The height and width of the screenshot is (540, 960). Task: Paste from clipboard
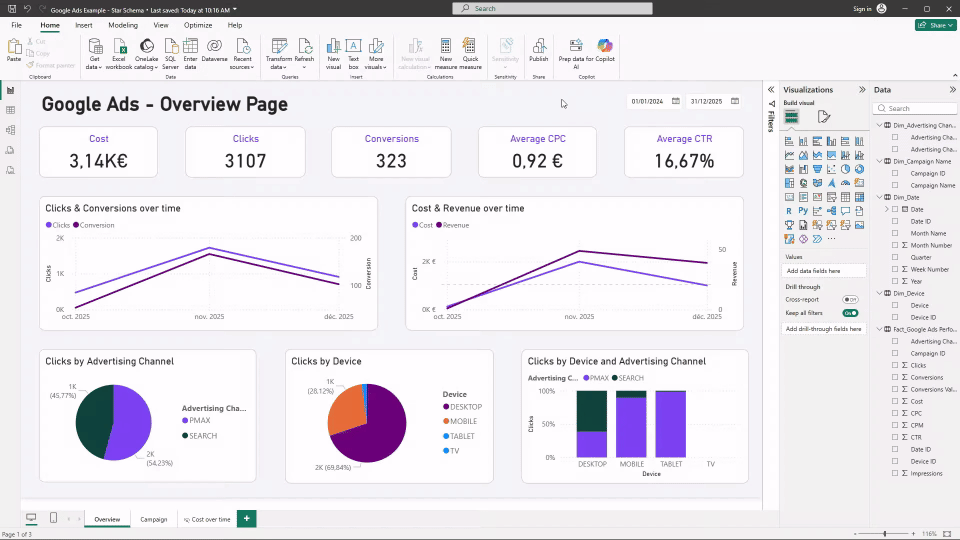[x=13, y=50]
